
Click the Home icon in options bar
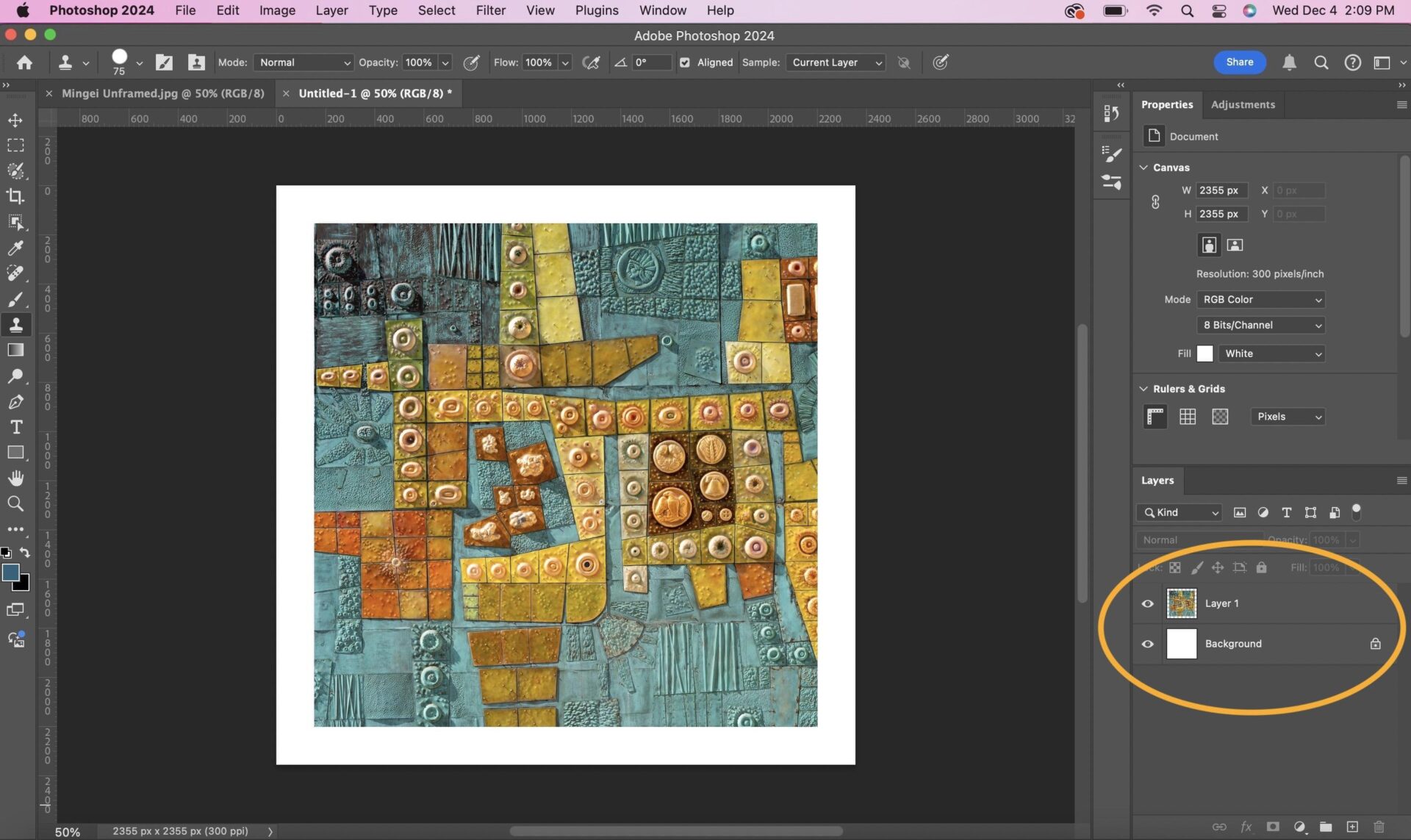coord(24,62)
